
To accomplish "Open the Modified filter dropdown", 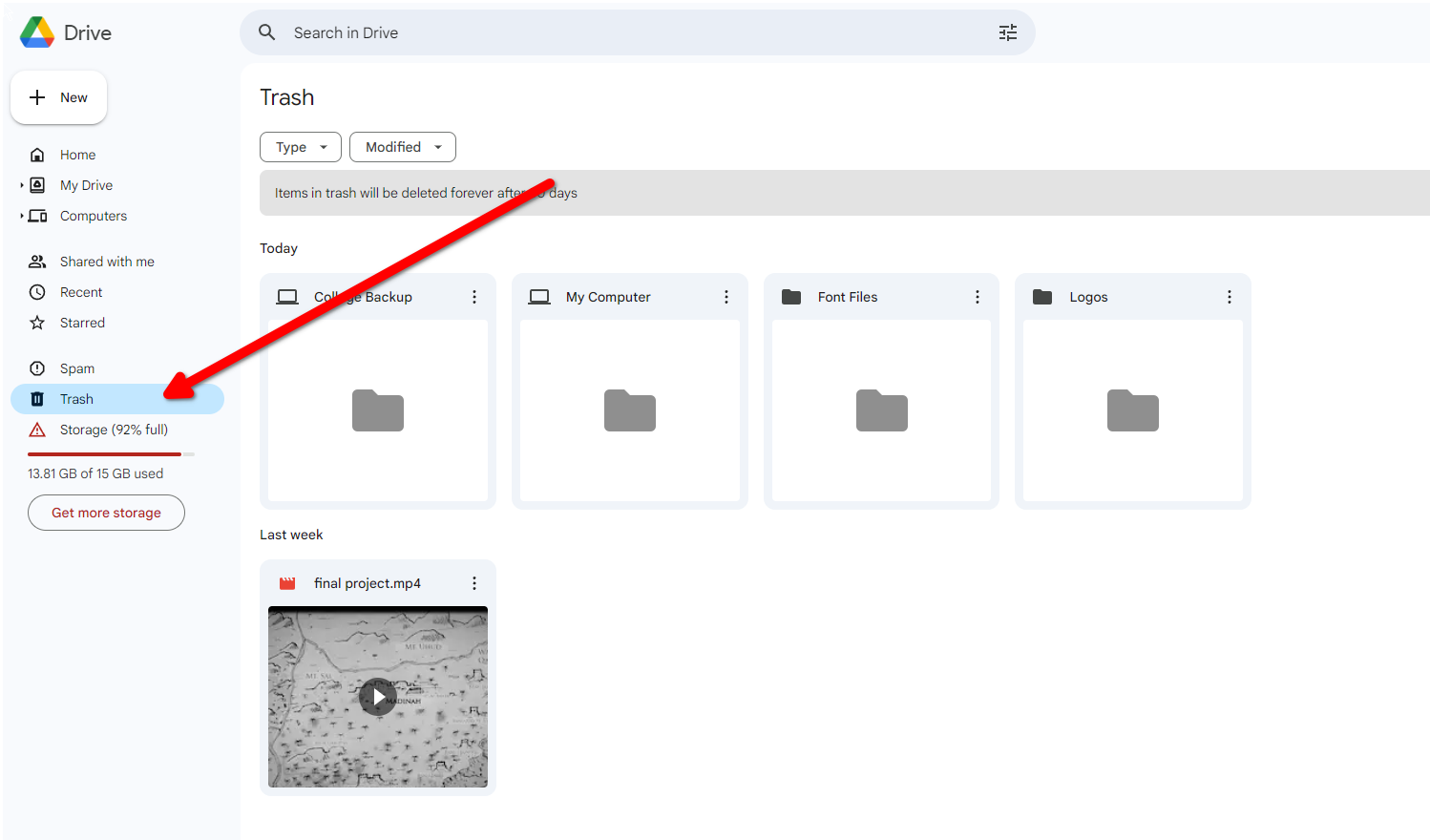I will click(x=402, y=147).
